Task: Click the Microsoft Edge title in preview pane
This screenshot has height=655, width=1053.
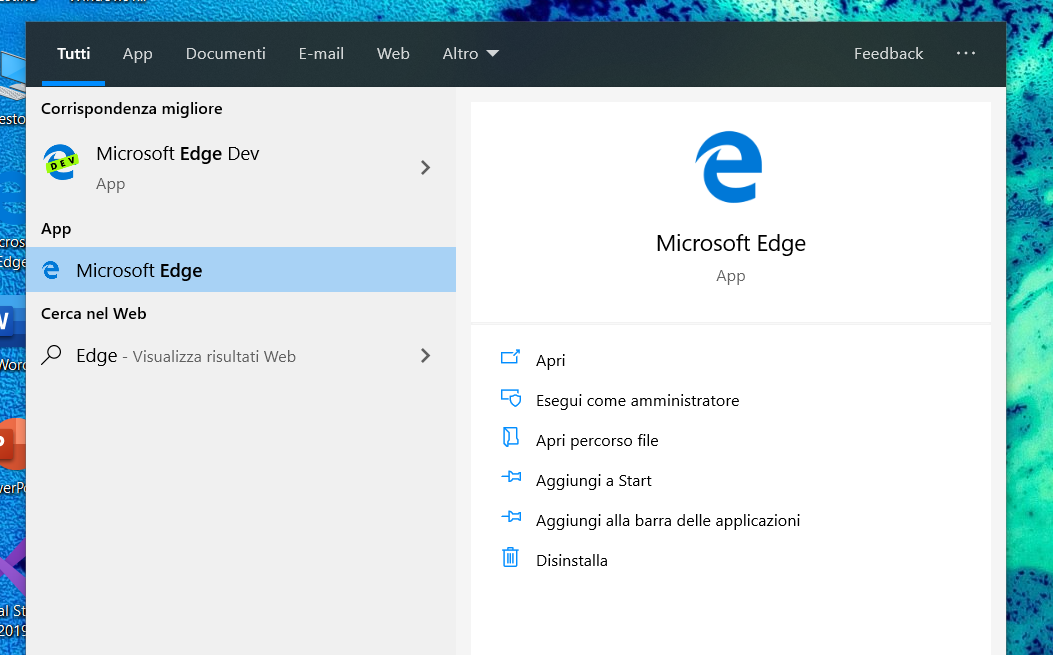Action: click(x=731, y=243)
